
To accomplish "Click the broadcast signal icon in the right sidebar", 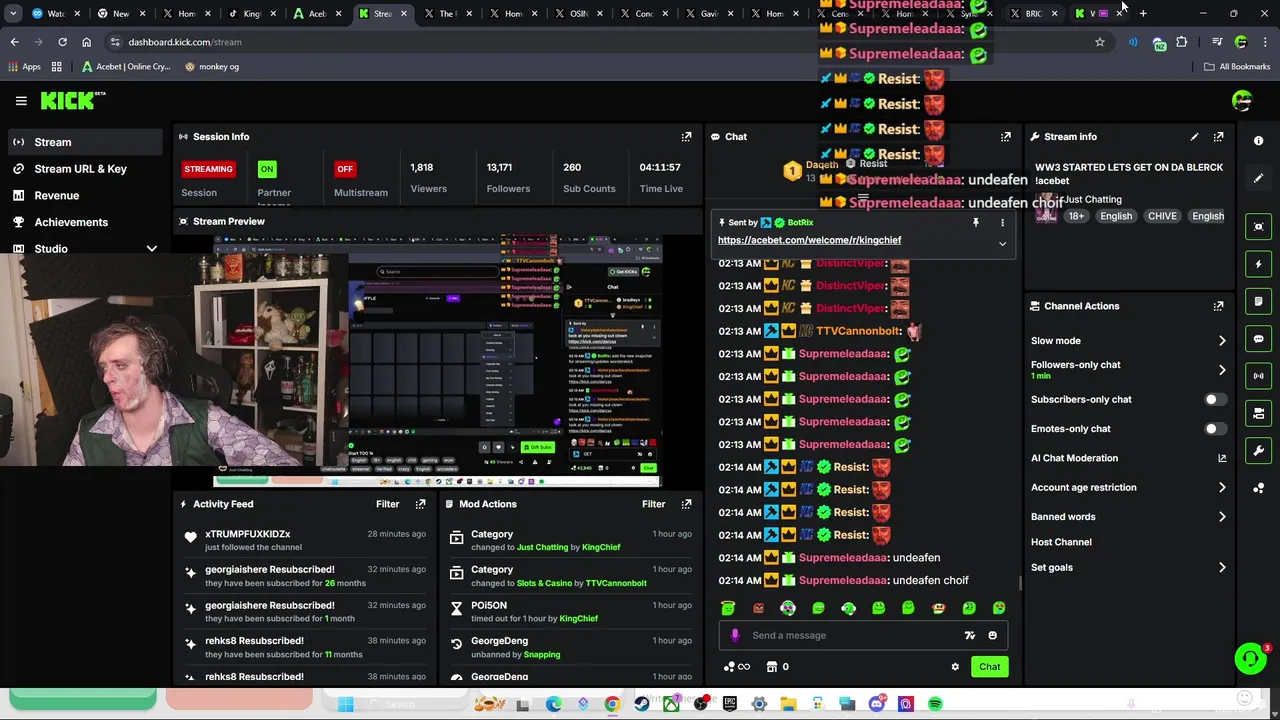I will (x=1259, y=376).
